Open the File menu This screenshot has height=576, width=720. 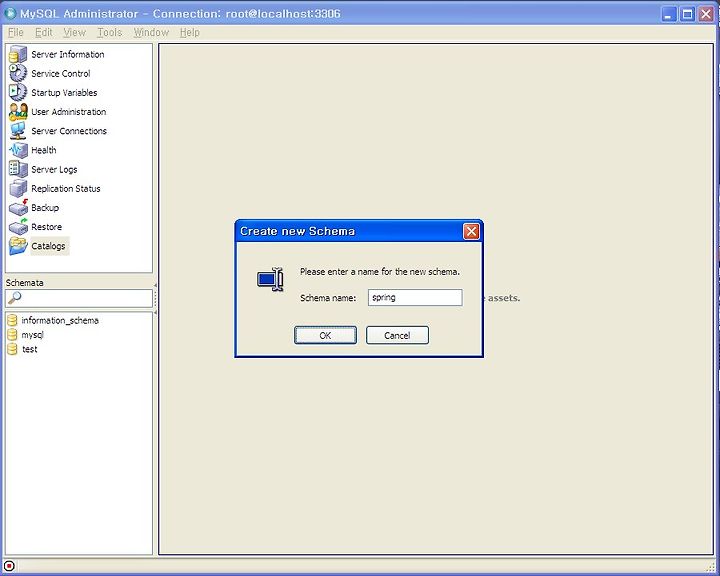(x=16, y=33)
